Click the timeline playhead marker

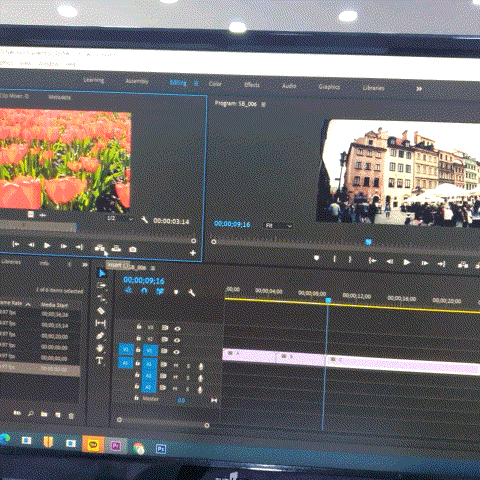tap(328, 300)
